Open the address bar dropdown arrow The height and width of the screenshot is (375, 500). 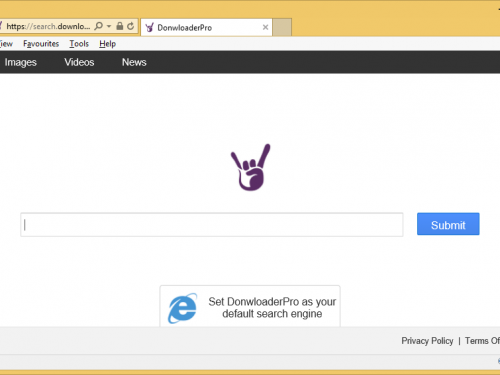pyautogui.click(x=109, y=26)
